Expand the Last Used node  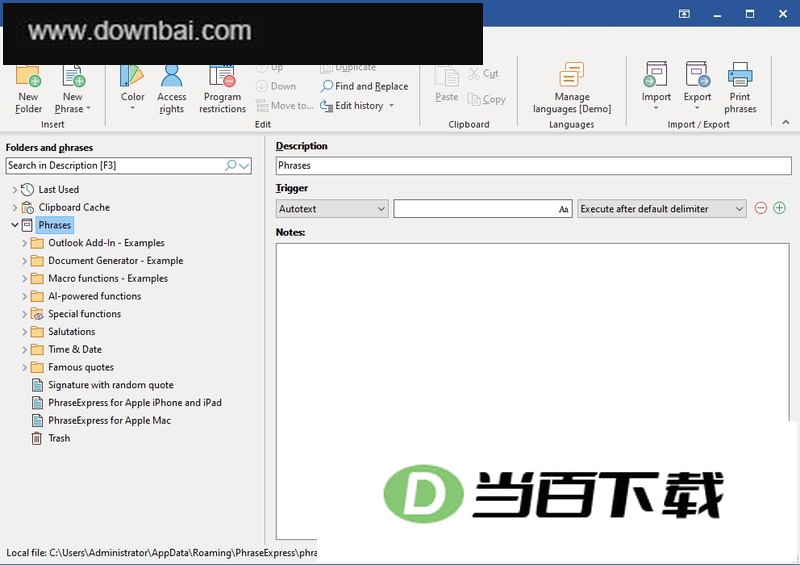[14, 190]
